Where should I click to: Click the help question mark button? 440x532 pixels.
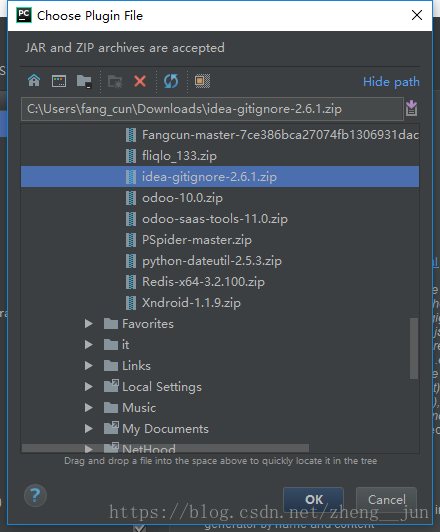click(x=35, y=496)
